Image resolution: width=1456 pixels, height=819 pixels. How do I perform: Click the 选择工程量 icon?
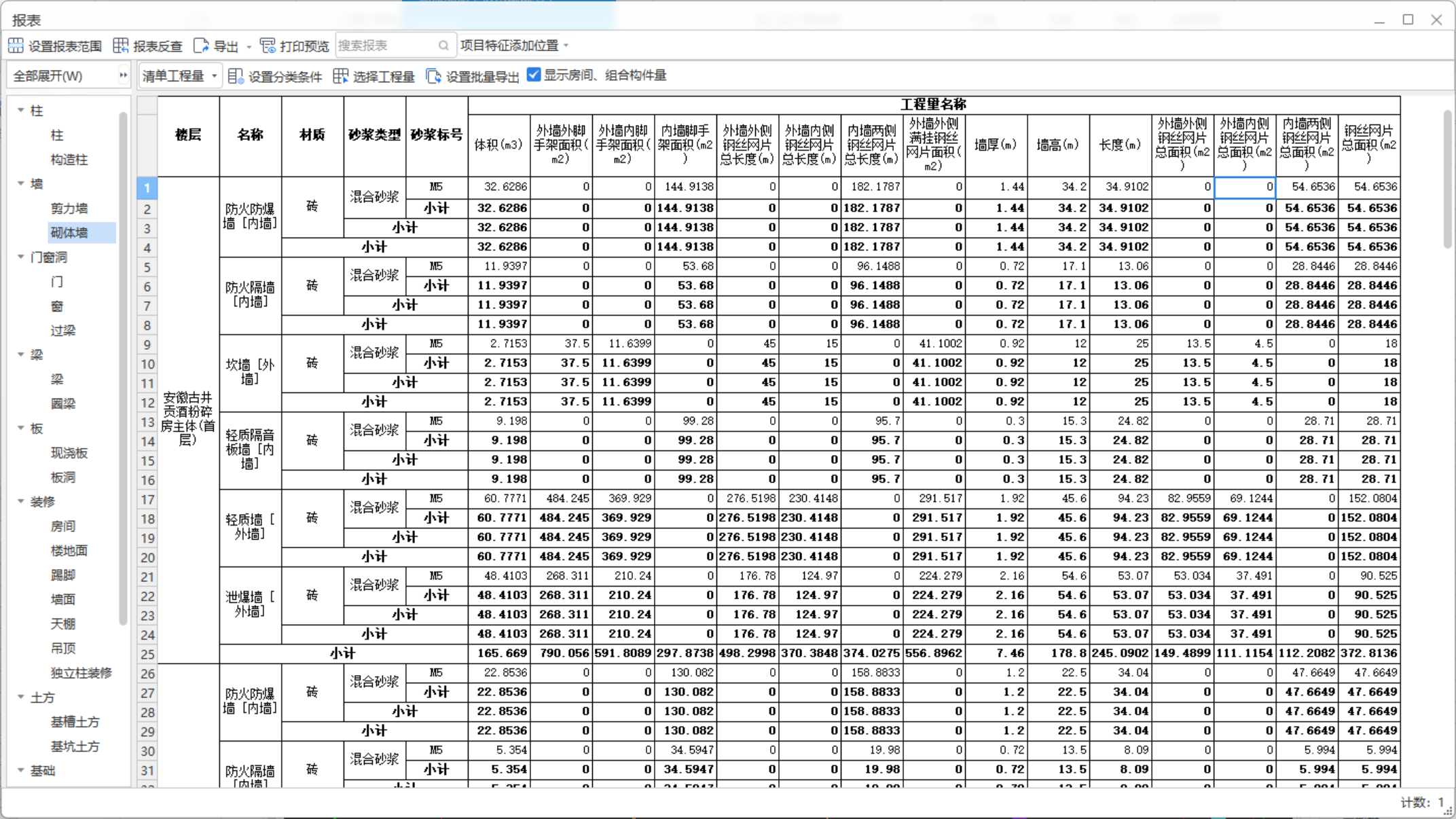click(x=340, y=76)
